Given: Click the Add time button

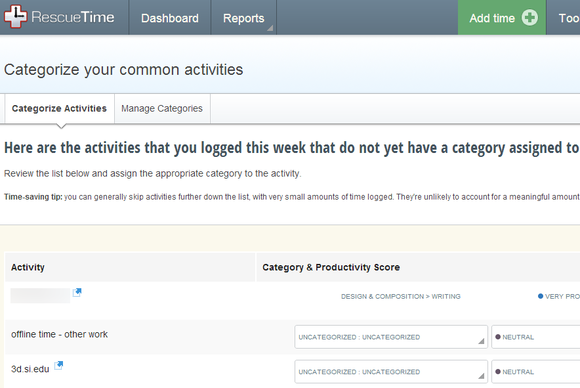Looking at the screenshot, I should coord(502,18).
